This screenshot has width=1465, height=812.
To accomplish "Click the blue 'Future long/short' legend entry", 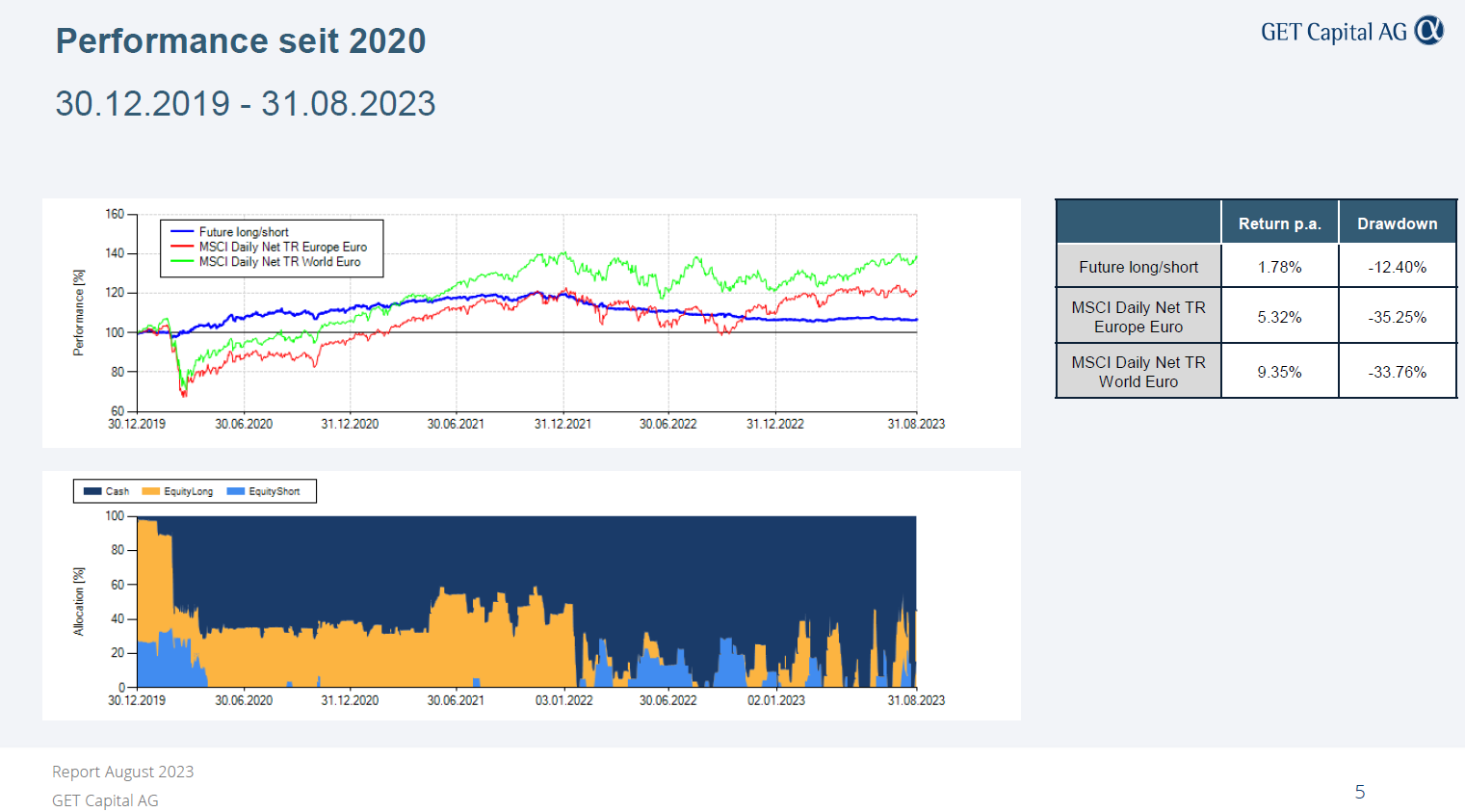I will tap(230, 232).
